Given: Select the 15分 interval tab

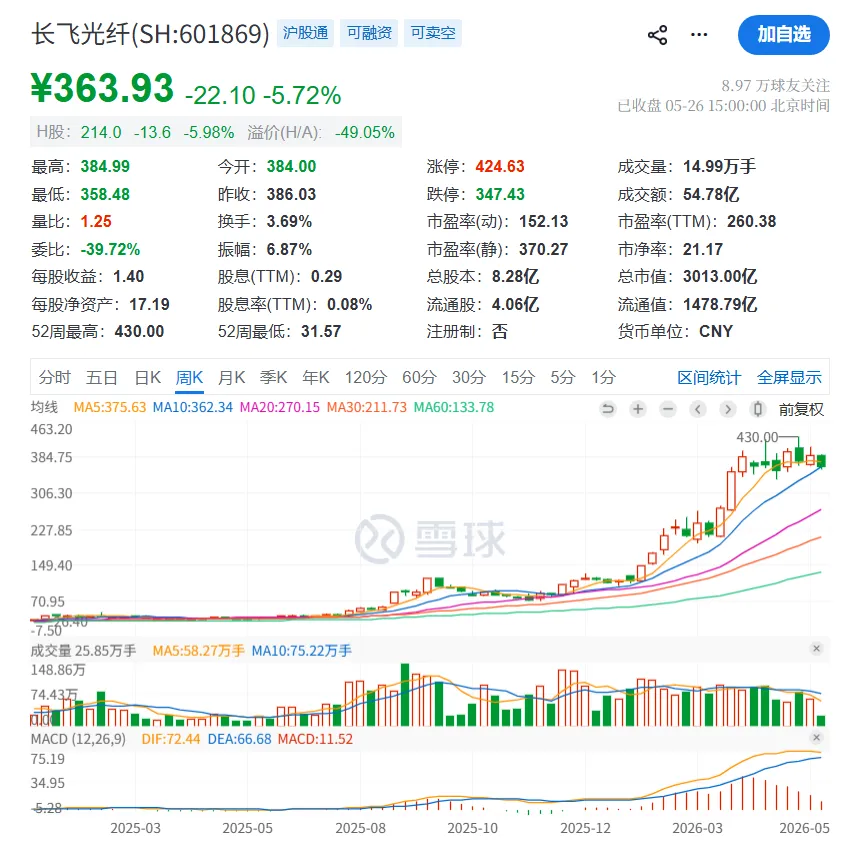Looking at the screenshot, I should point(518,377).
